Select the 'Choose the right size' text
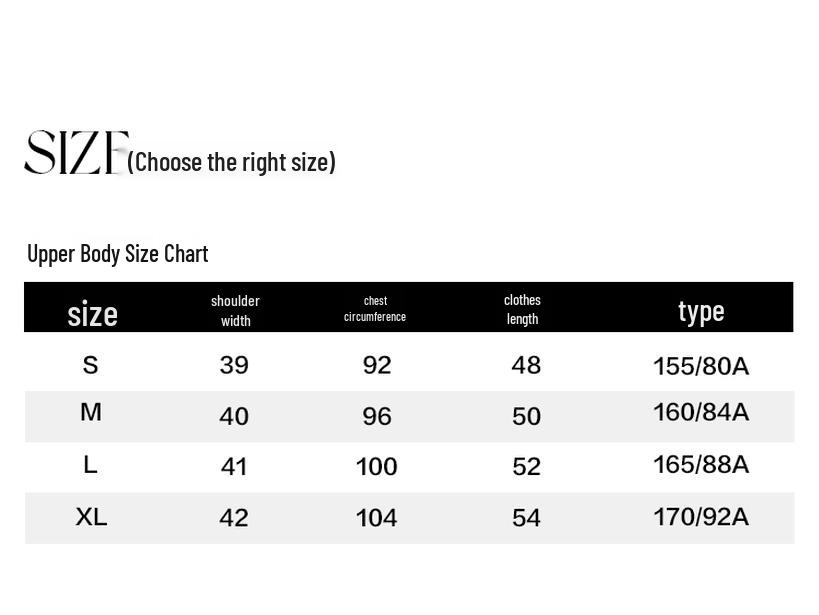The width and height of the screenshot is (819, 615). [231, 162]
